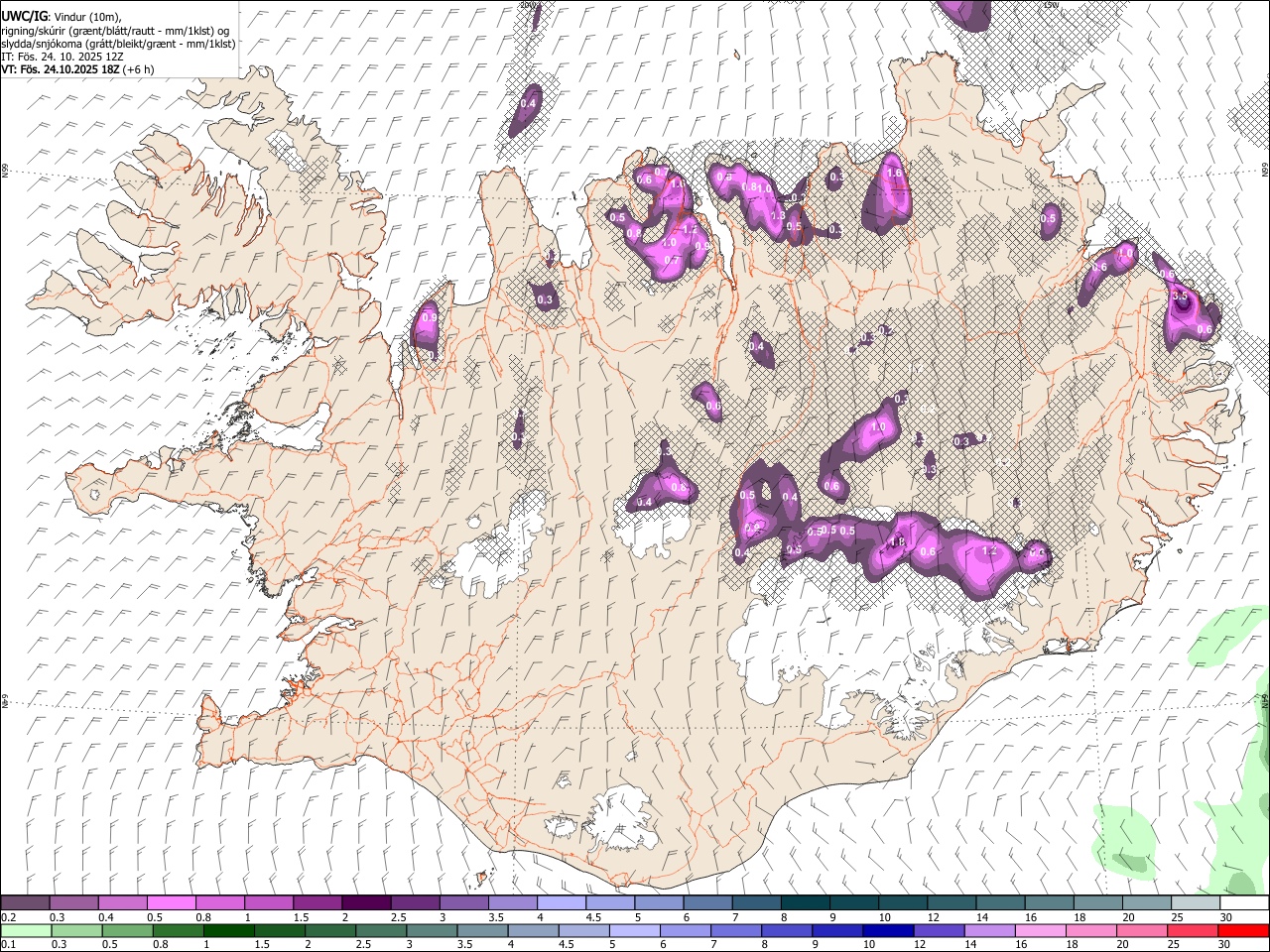Click the top-row legend swatch between 0.3 and 0.4

pyautogui.click(x=74, y=903)
